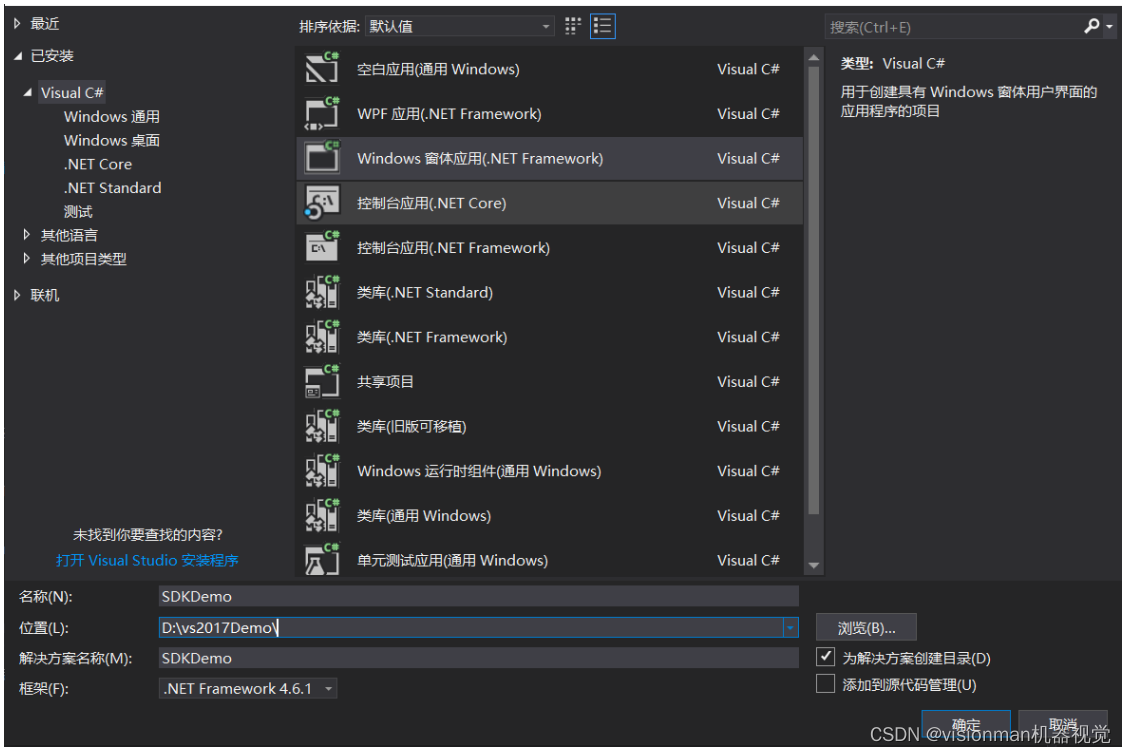Enable 添加到源代码管理 checkbox
The height and width of the screenshot is (754, 1127).
point(825,684)
